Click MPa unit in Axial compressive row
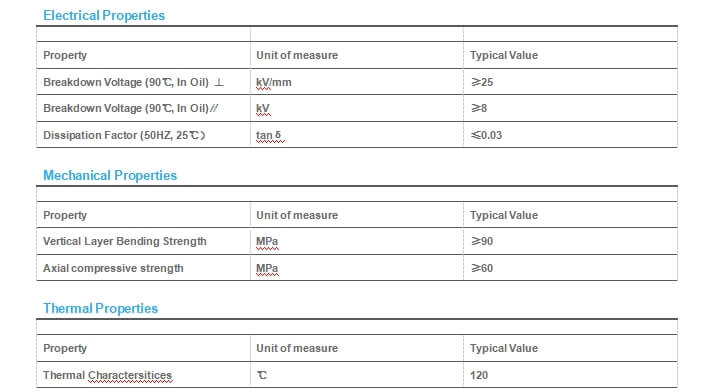714x392 pixels. [x=267, y=268]
